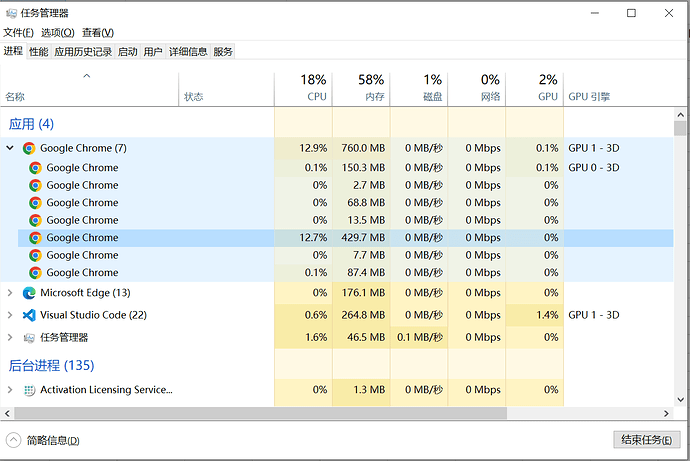Open the 启动 tab
The width and height of the screenshot is (690, 461).
(127, 52)
